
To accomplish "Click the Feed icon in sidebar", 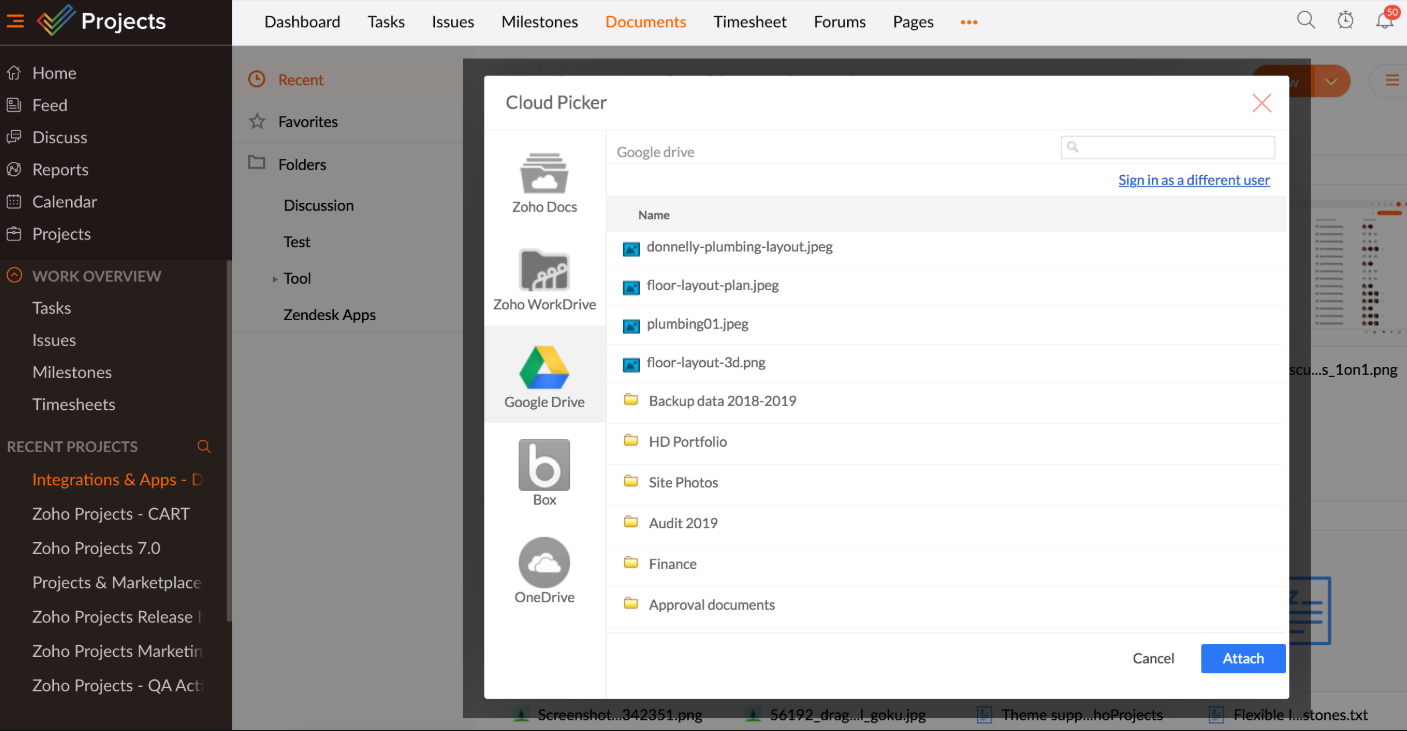I will [14, 105].
